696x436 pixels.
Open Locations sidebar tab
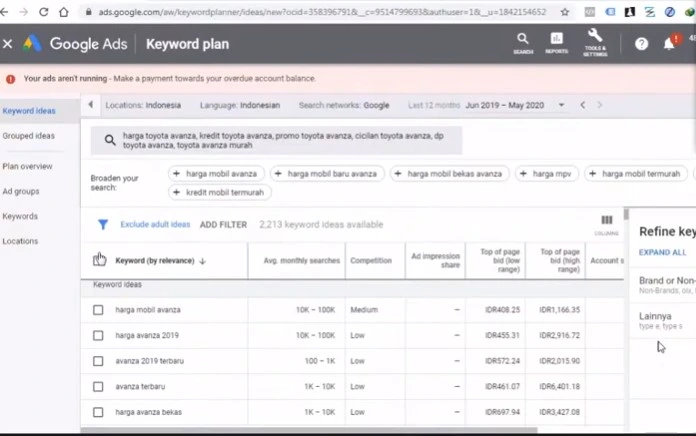[x=20, y=241]
